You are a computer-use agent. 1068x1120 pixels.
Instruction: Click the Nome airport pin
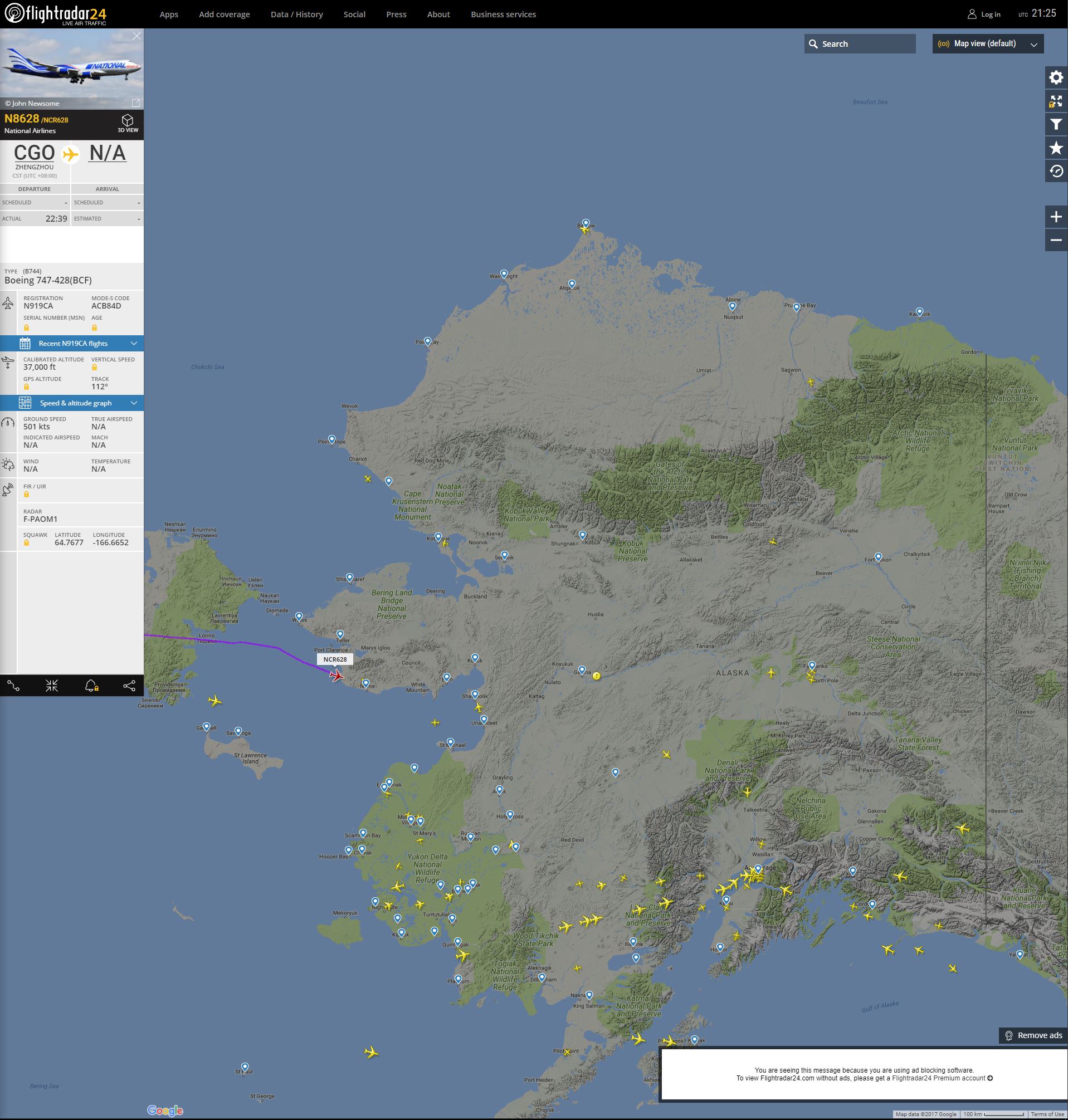365,683
